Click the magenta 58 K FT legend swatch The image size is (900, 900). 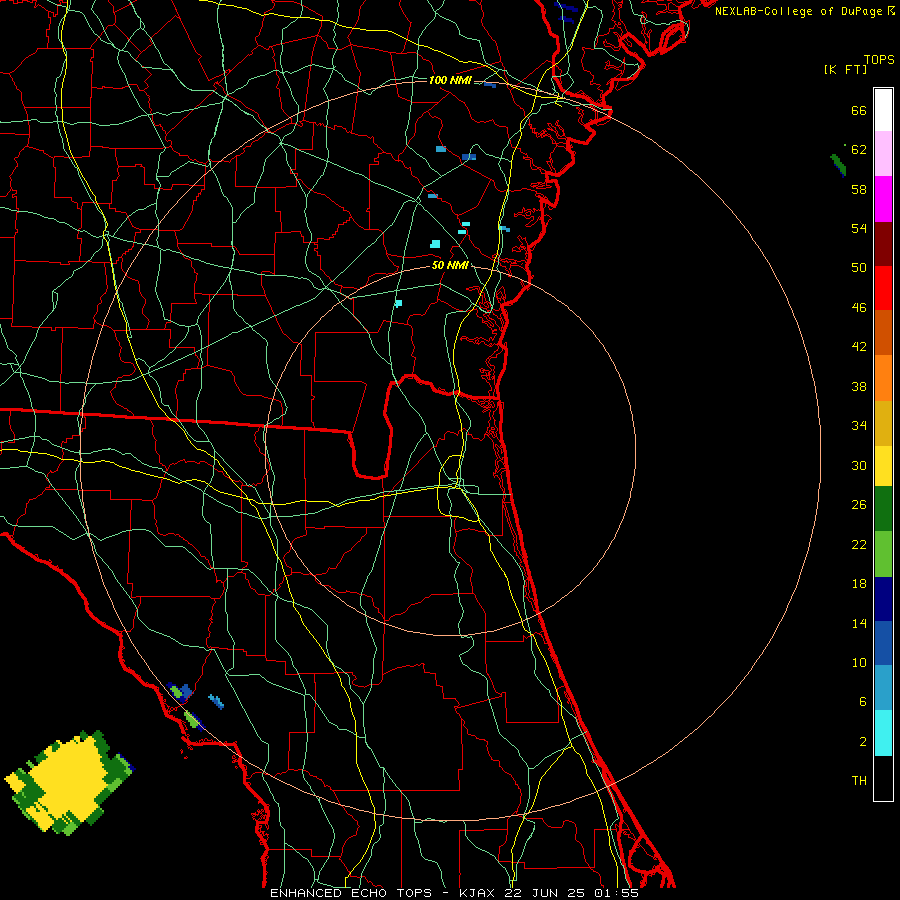click(883, 199)
